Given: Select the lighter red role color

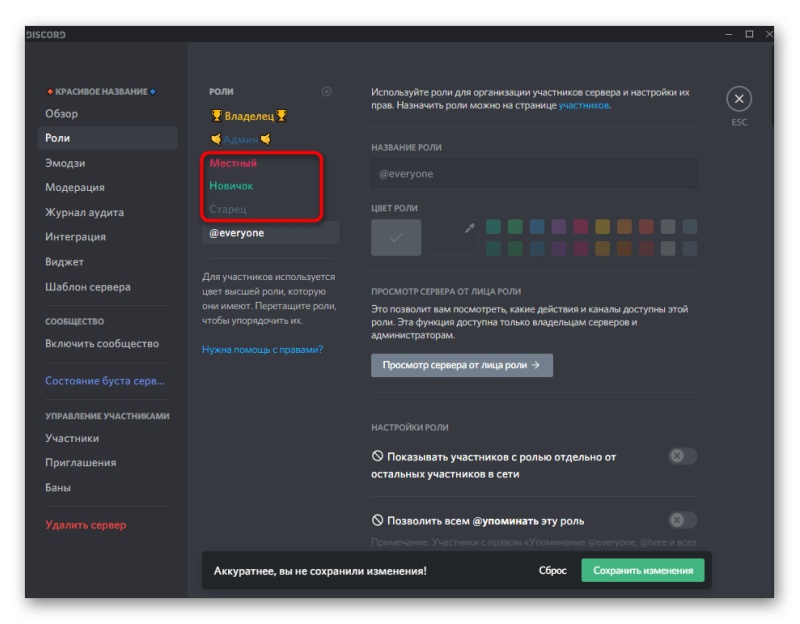Looking at the screenshot, I should coord(646,227).
